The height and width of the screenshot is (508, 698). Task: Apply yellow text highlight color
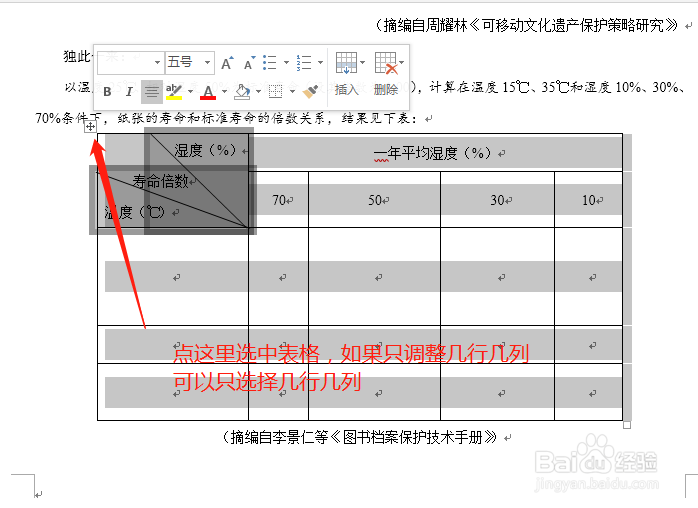click(173, 91)
